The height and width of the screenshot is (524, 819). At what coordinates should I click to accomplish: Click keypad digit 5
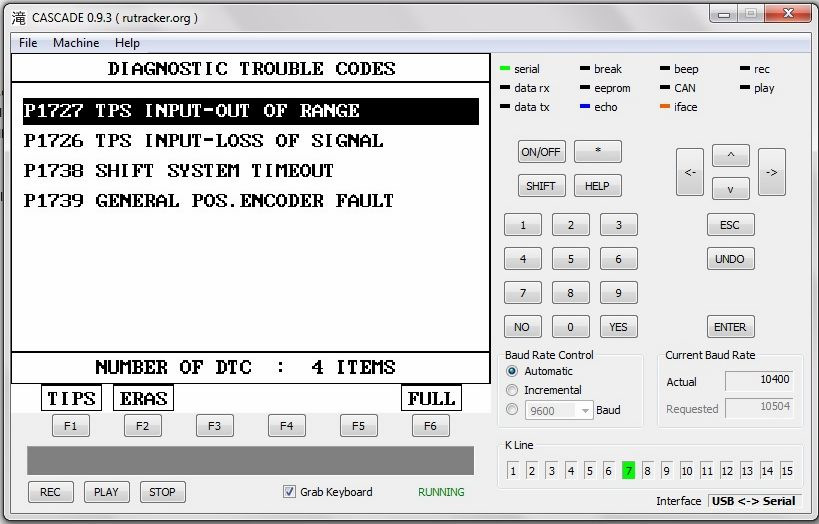click(571, 259)
